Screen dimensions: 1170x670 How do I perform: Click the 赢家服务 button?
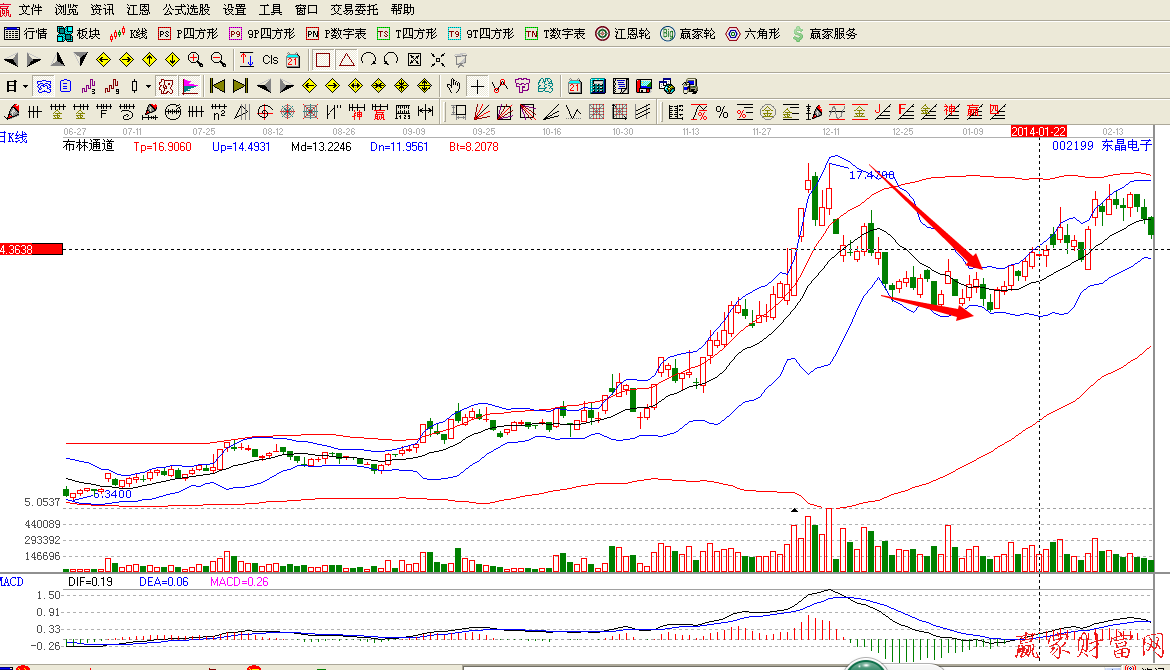pos(823,33)
